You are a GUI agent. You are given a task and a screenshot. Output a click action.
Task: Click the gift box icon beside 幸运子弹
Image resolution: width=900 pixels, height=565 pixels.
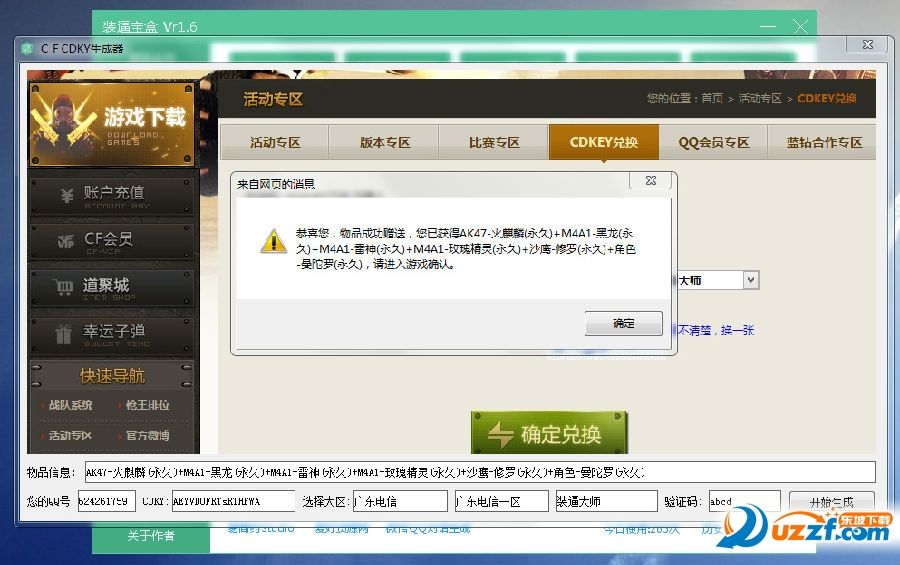click(63, 334)
